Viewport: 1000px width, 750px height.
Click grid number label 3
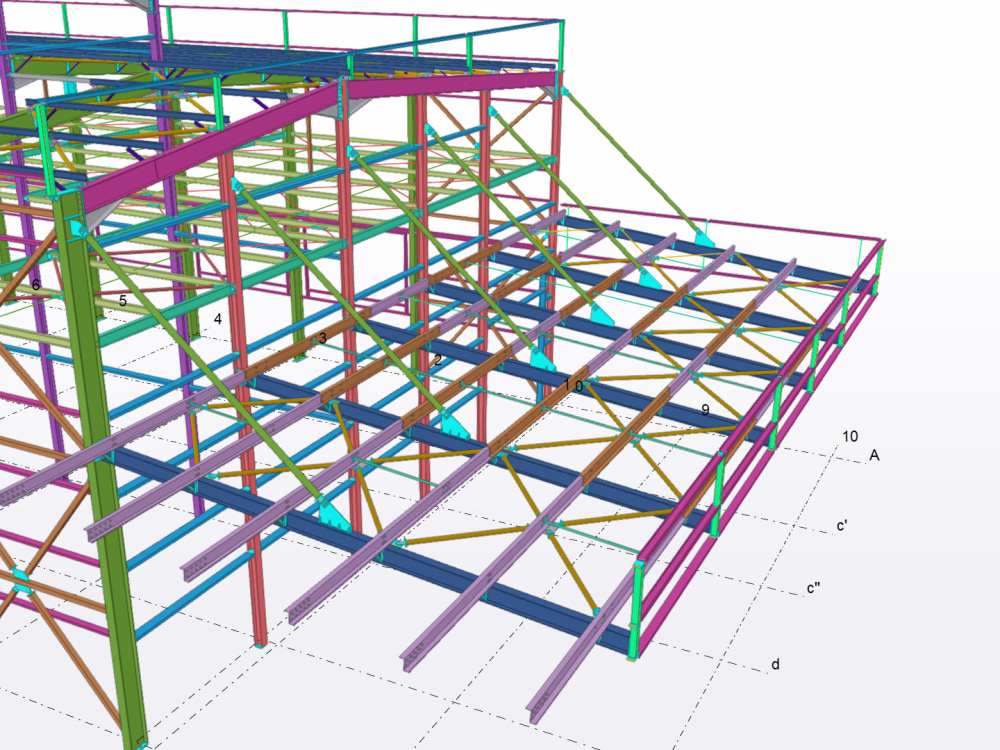(322, 337)
